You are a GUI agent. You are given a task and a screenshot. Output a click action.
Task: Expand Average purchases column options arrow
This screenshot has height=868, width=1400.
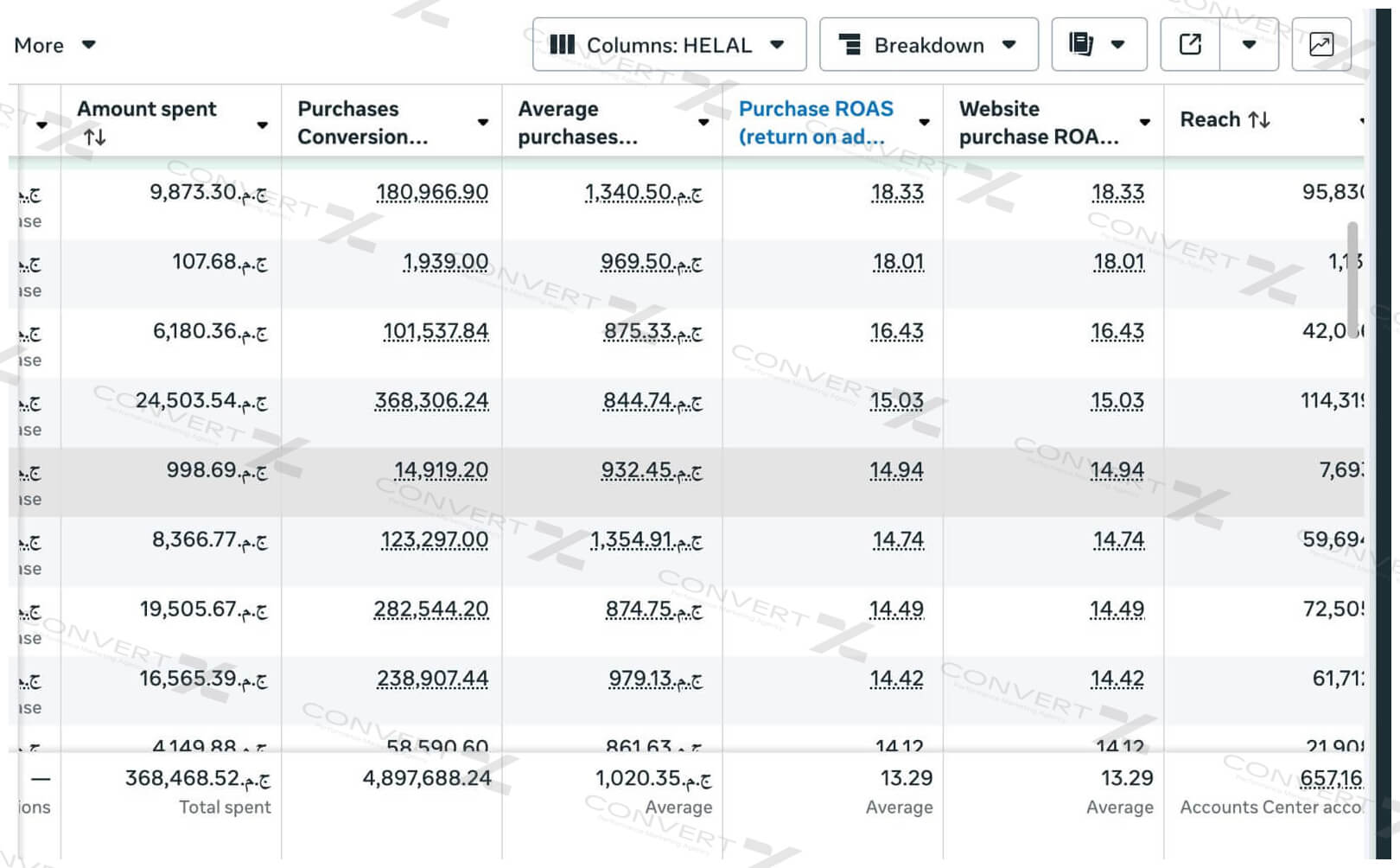click(703, 123)
